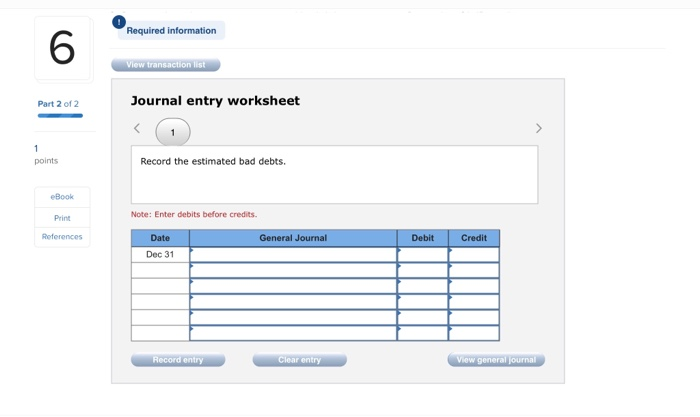Go to the previous journal entry arrow
The width and height of the screenshot is (700, 417).
point(137,129)
